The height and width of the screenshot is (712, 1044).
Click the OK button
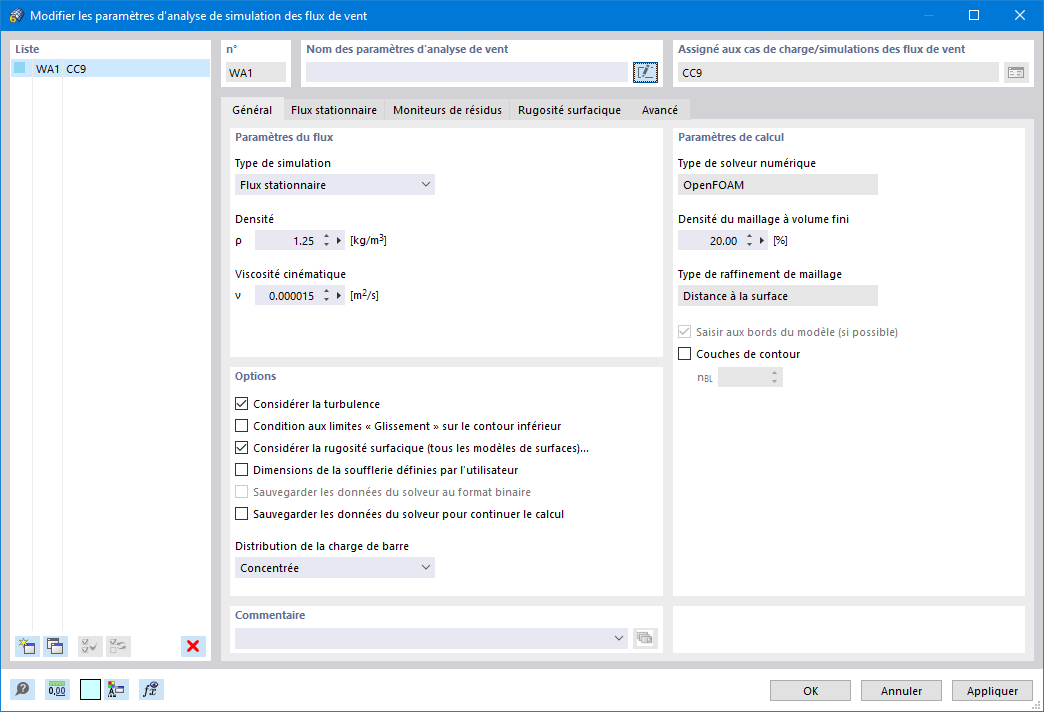[x=810, y=691]
